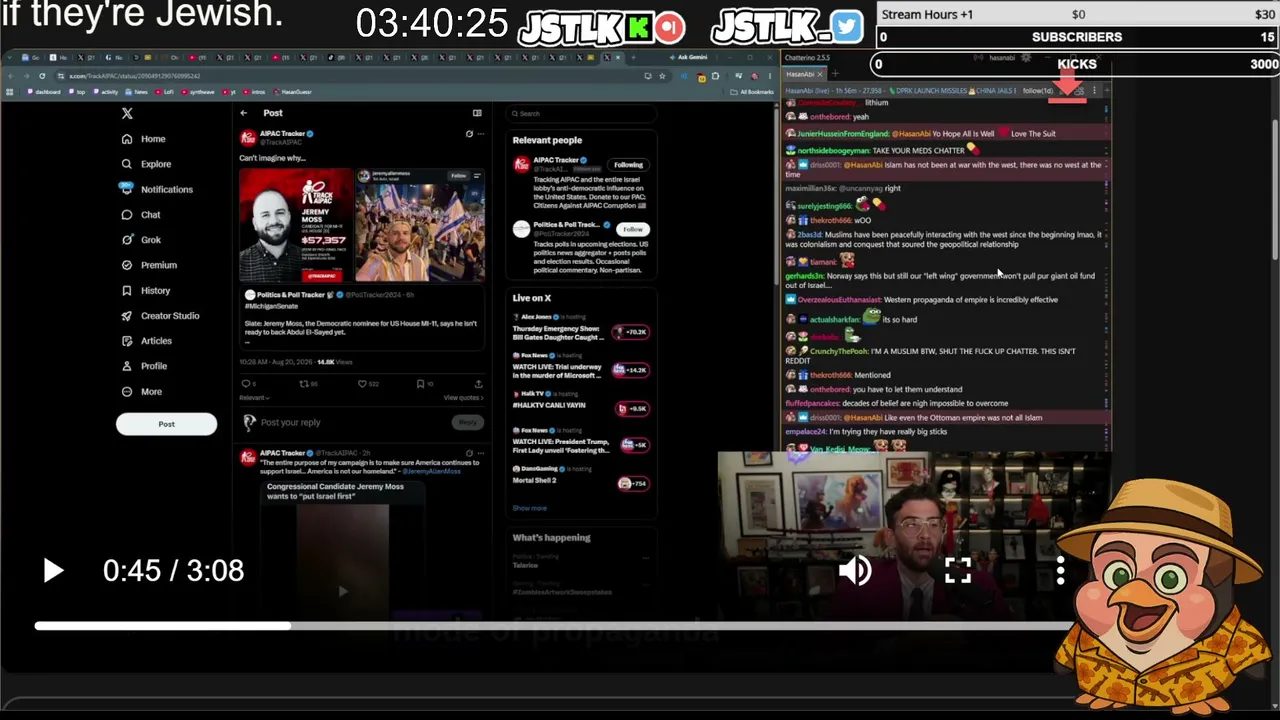Click username OverzealousEuthanasiast in the chat
Image resolution: width=1280 pixels, height=720 pixels.
839,300
